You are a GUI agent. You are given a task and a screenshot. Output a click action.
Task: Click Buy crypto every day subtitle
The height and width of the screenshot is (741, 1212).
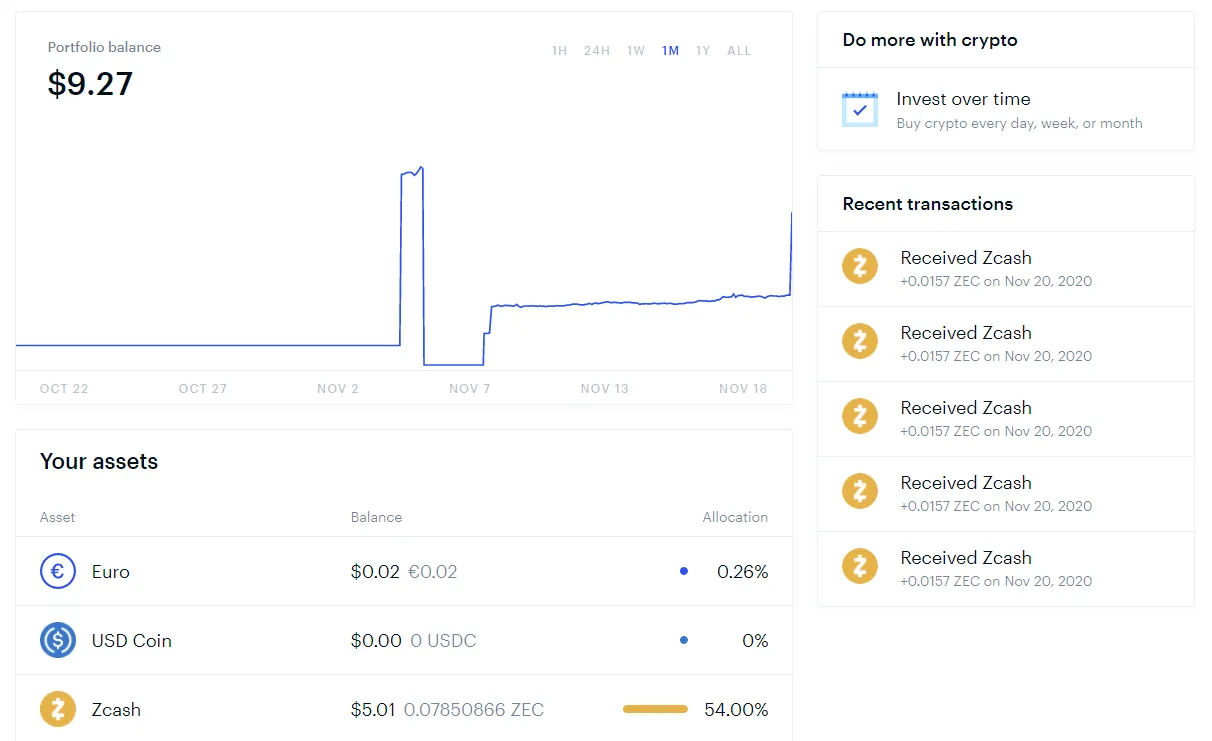click(1019, 124)
